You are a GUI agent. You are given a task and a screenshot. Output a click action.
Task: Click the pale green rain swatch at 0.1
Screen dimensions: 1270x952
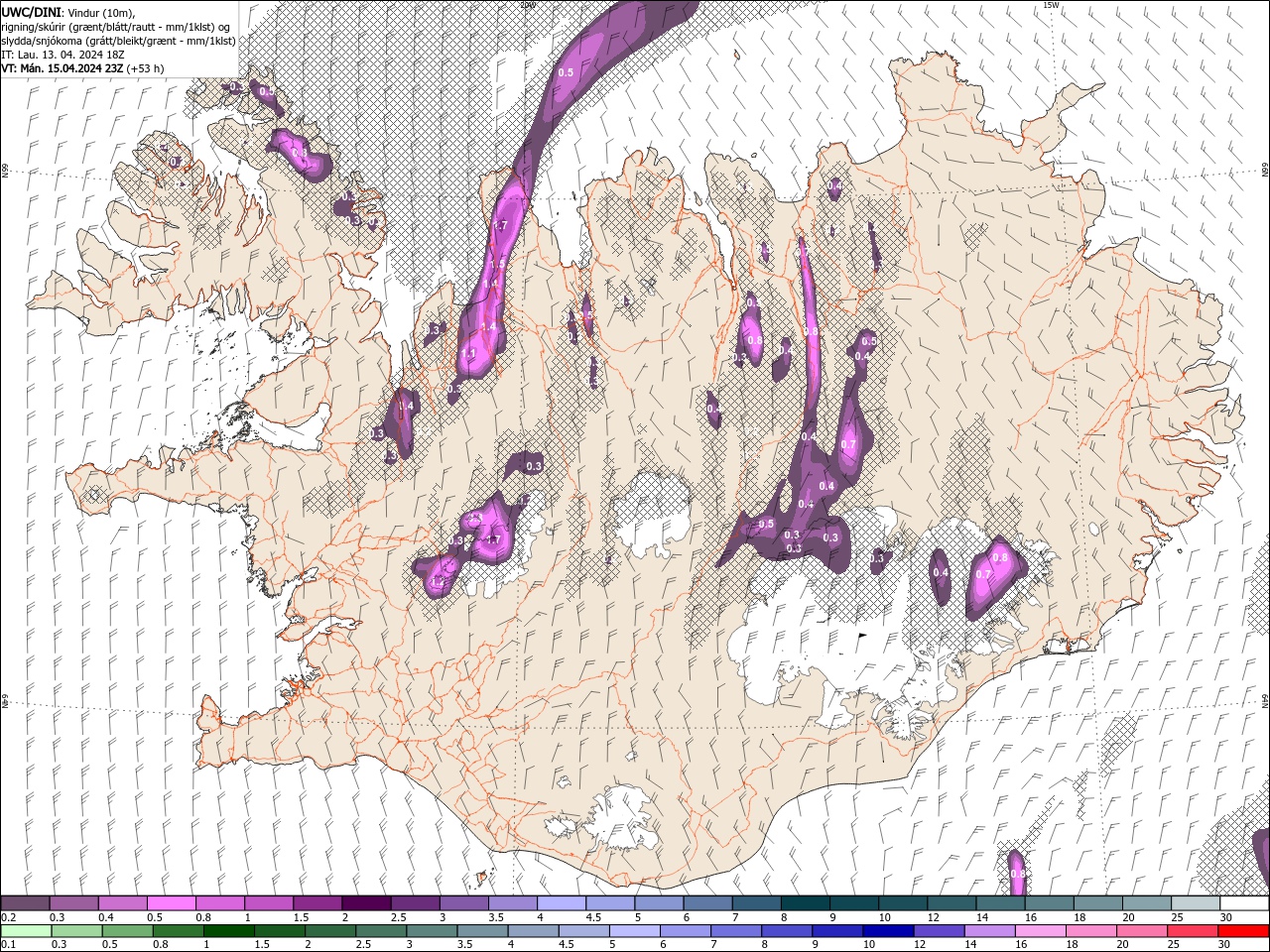pyautogui.click(x=26, y=931)
